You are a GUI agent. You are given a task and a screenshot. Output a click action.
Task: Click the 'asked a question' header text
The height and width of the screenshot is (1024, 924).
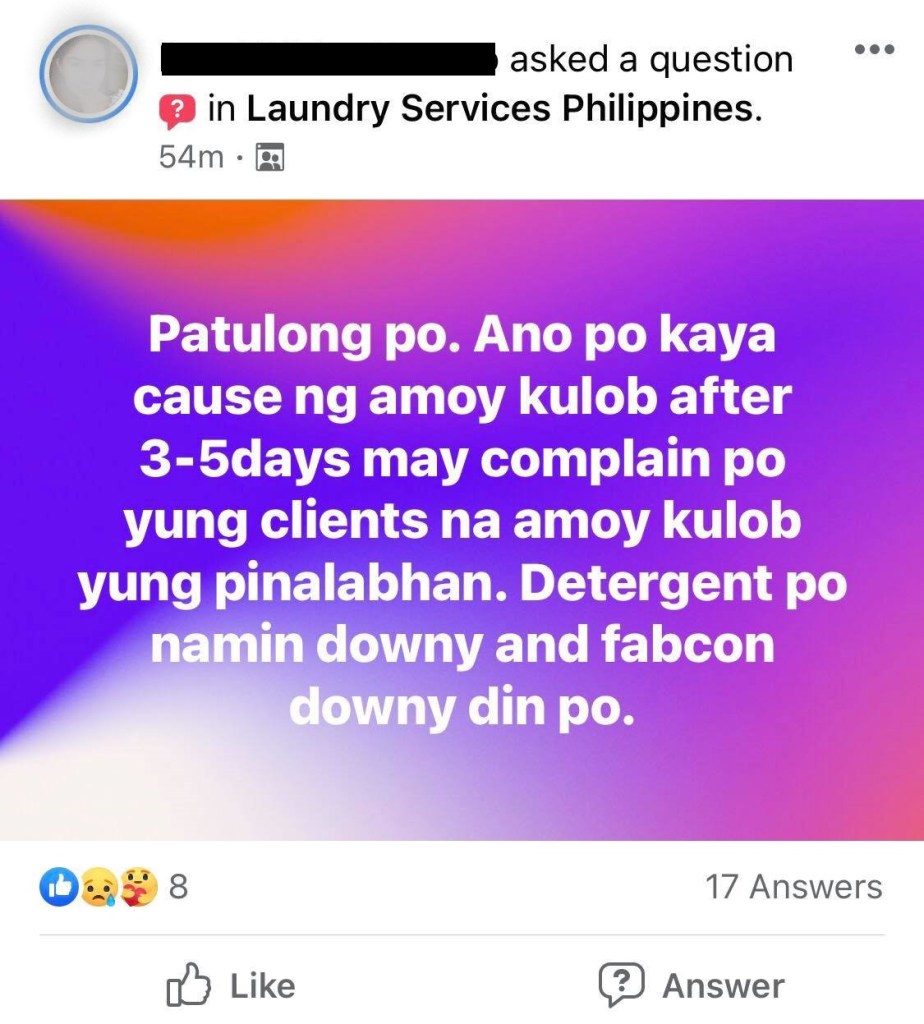click(651, 60)
